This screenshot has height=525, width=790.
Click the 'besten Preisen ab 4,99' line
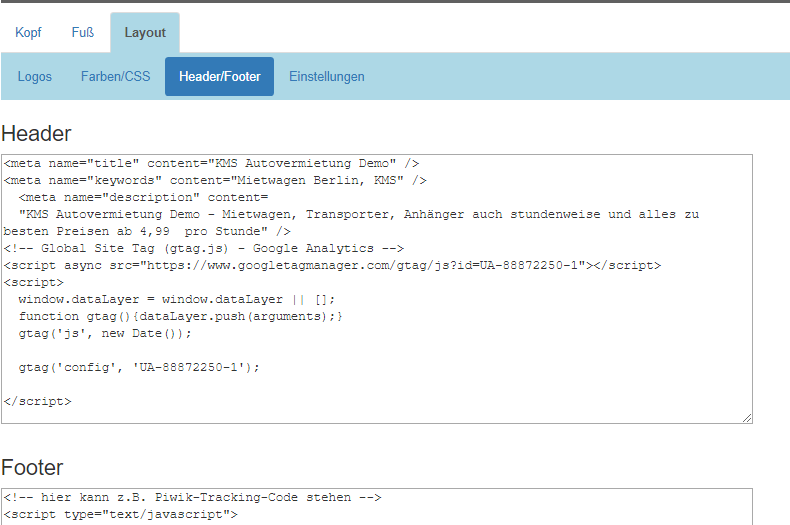147,231
